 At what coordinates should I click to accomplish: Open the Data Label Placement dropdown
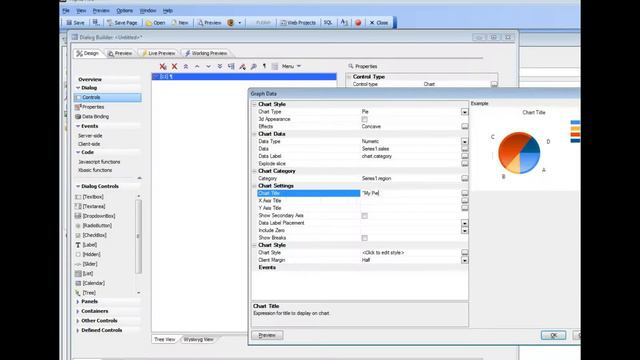[x=464, y=223]
